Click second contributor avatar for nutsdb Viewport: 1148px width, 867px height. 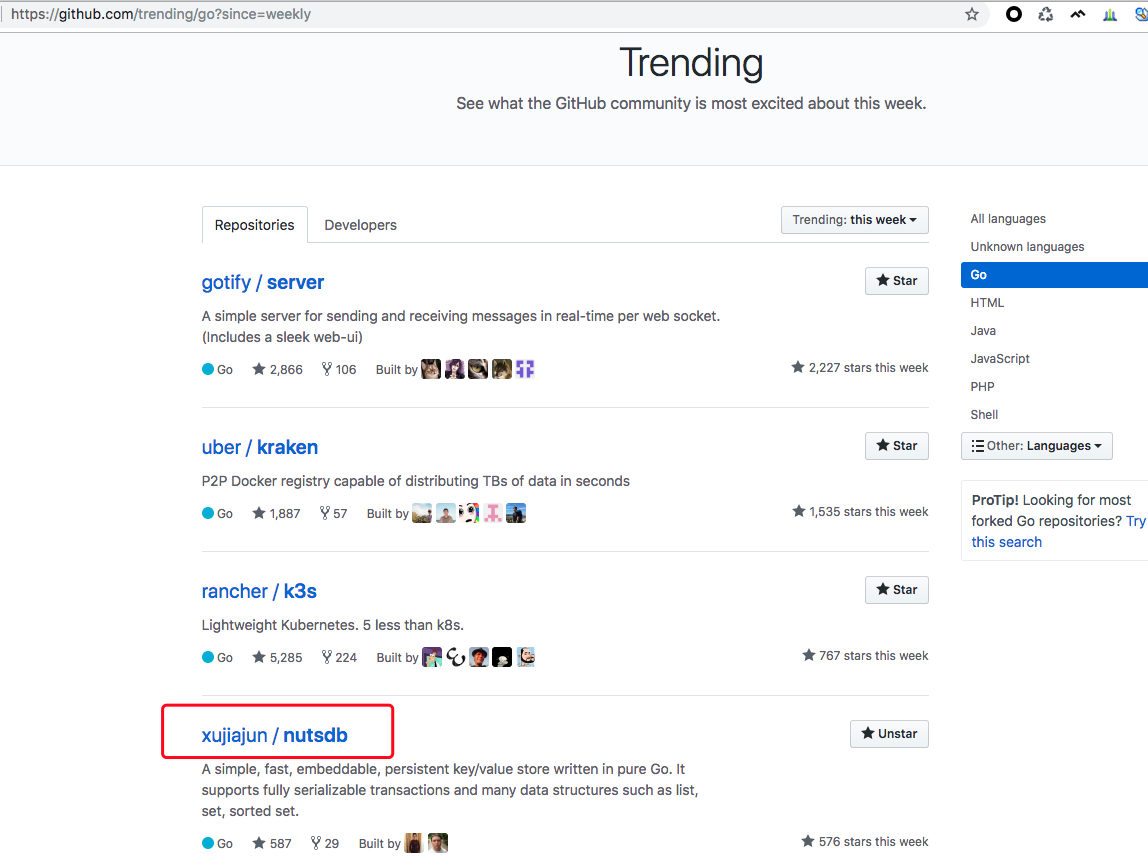pyautogui.click(x=438, y=844)
